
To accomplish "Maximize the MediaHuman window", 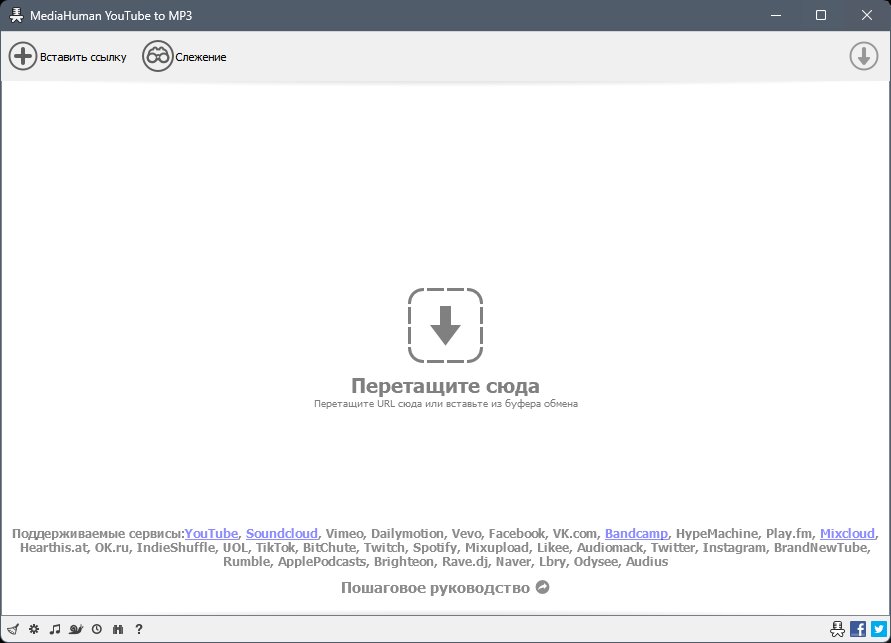I will 821,15.
